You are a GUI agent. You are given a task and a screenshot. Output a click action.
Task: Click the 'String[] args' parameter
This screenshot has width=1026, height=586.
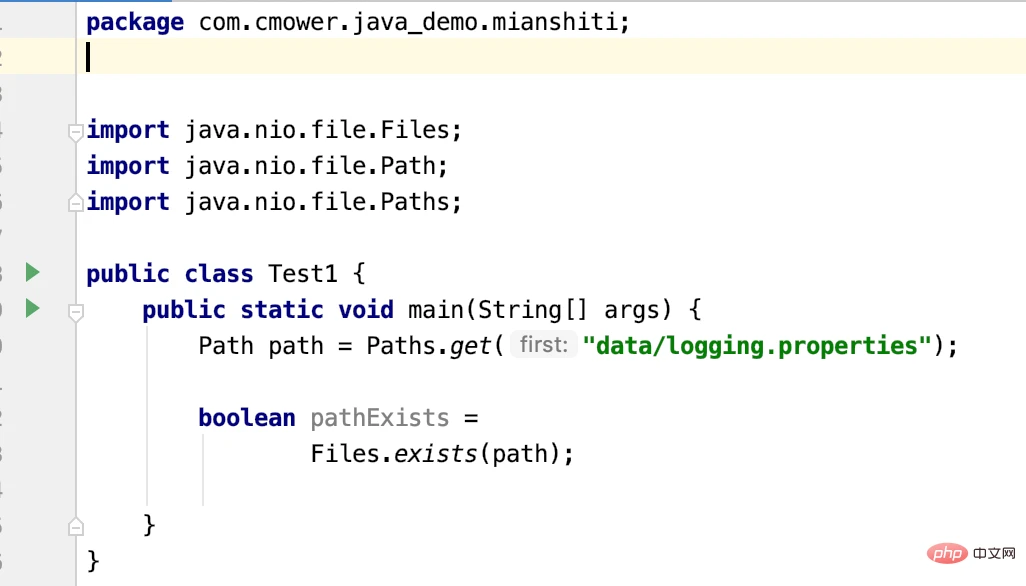point(567,309)
